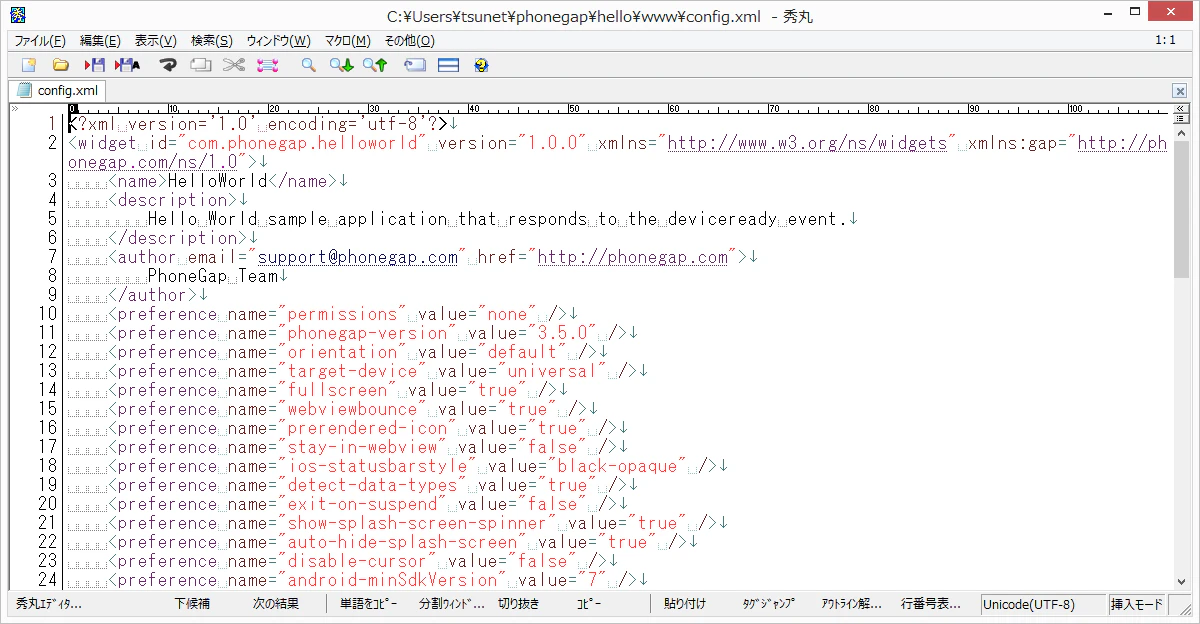The image size is (1200, 624).
Task: Toggle the 挿入モード insert mode indicator
Action: tap(1137, 604)
